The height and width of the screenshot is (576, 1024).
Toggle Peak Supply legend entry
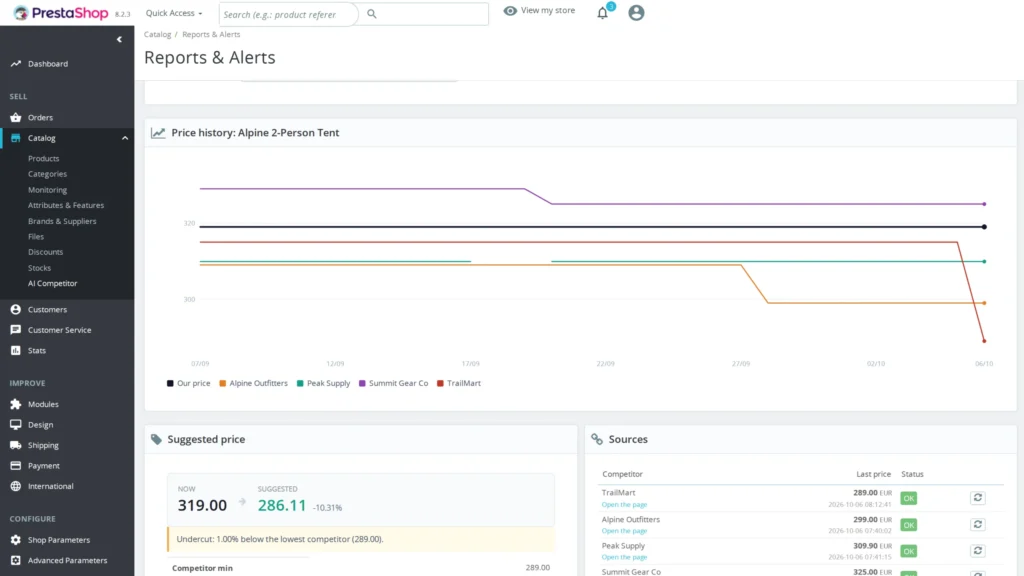[x=323, y=383]
